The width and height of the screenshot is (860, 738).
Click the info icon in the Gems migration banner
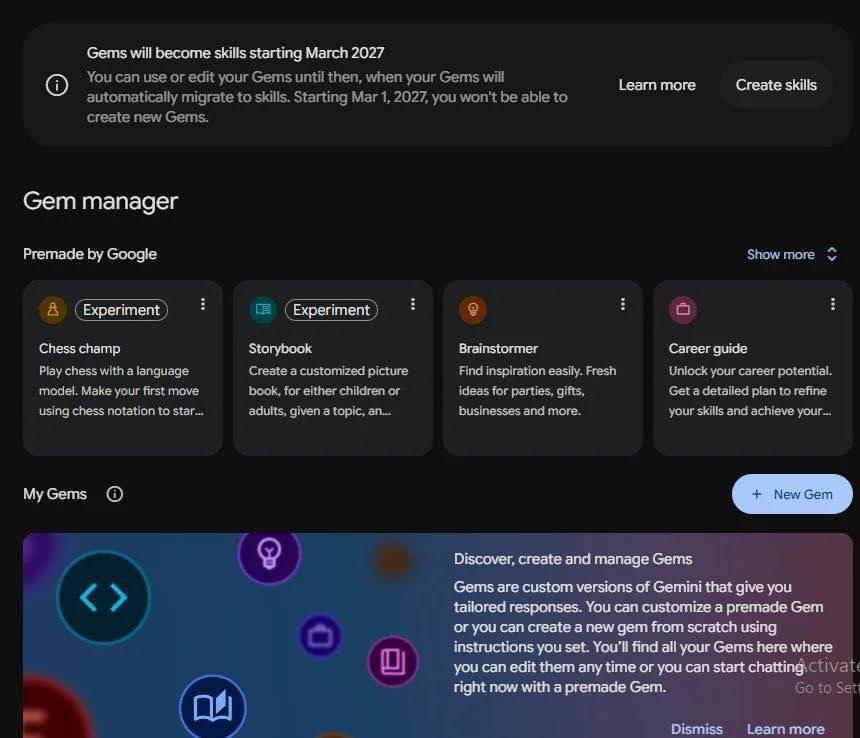57,85
